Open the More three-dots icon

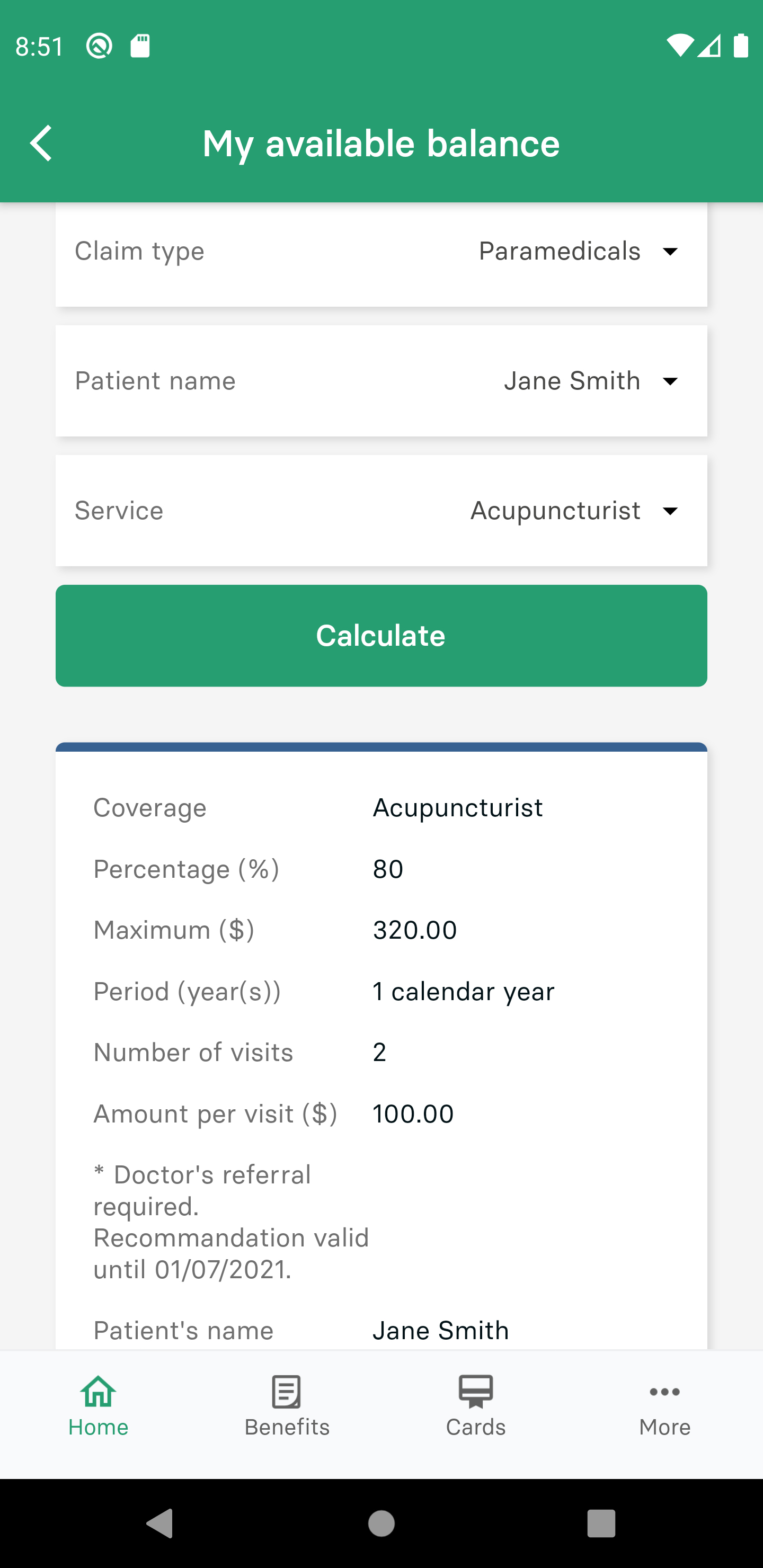(x=664, y=1392)
